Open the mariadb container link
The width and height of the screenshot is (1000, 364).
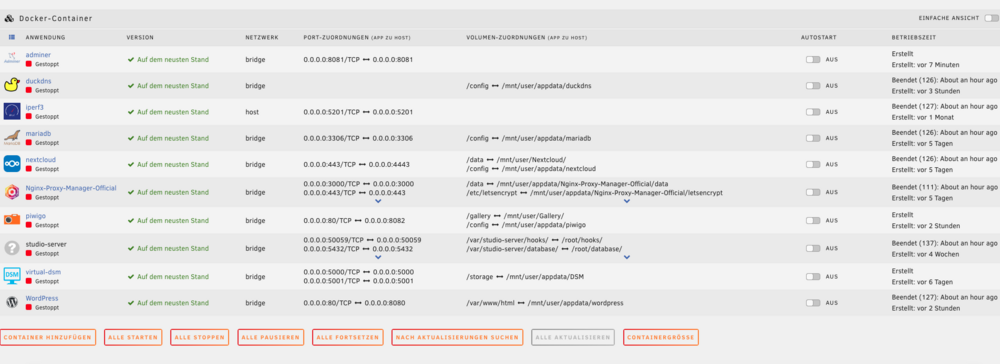pos(38,133)
